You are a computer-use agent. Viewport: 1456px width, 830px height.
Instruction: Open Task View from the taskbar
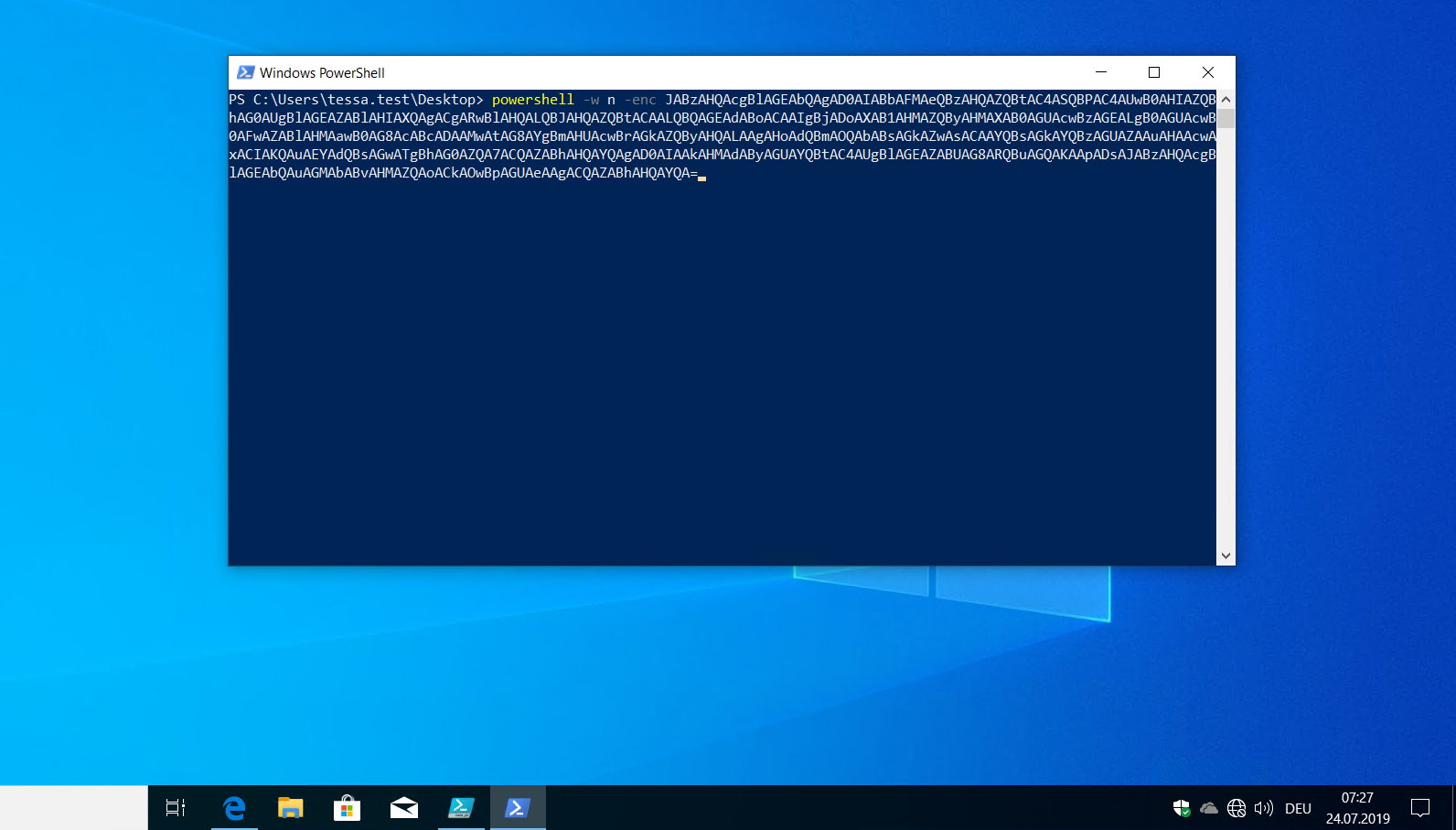tap(176, 808)
